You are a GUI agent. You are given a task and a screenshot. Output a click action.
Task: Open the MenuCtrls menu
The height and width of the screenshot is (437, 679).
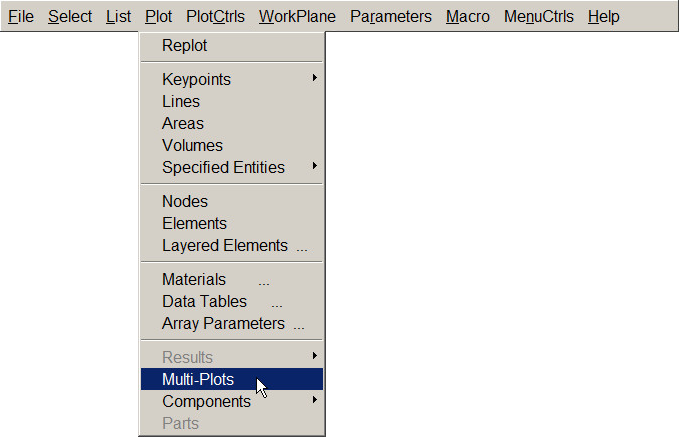539,17
